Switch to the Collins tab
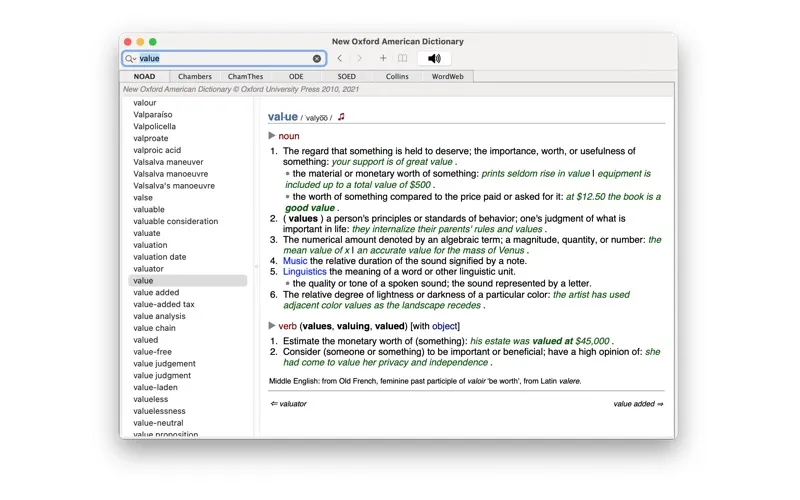 coord(397,77)
